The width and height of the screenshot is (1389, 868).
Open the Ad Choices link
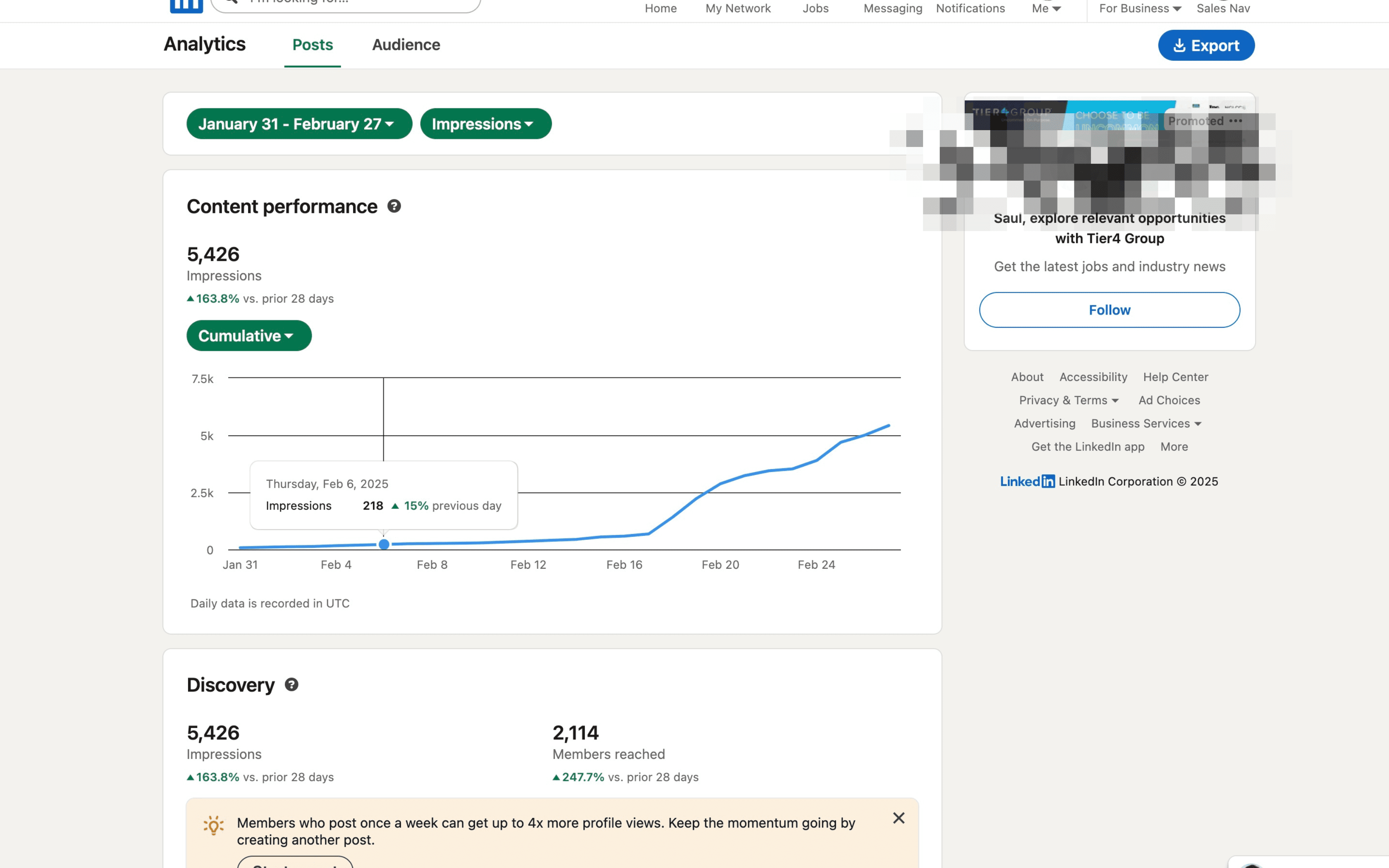click(1169, 400)
